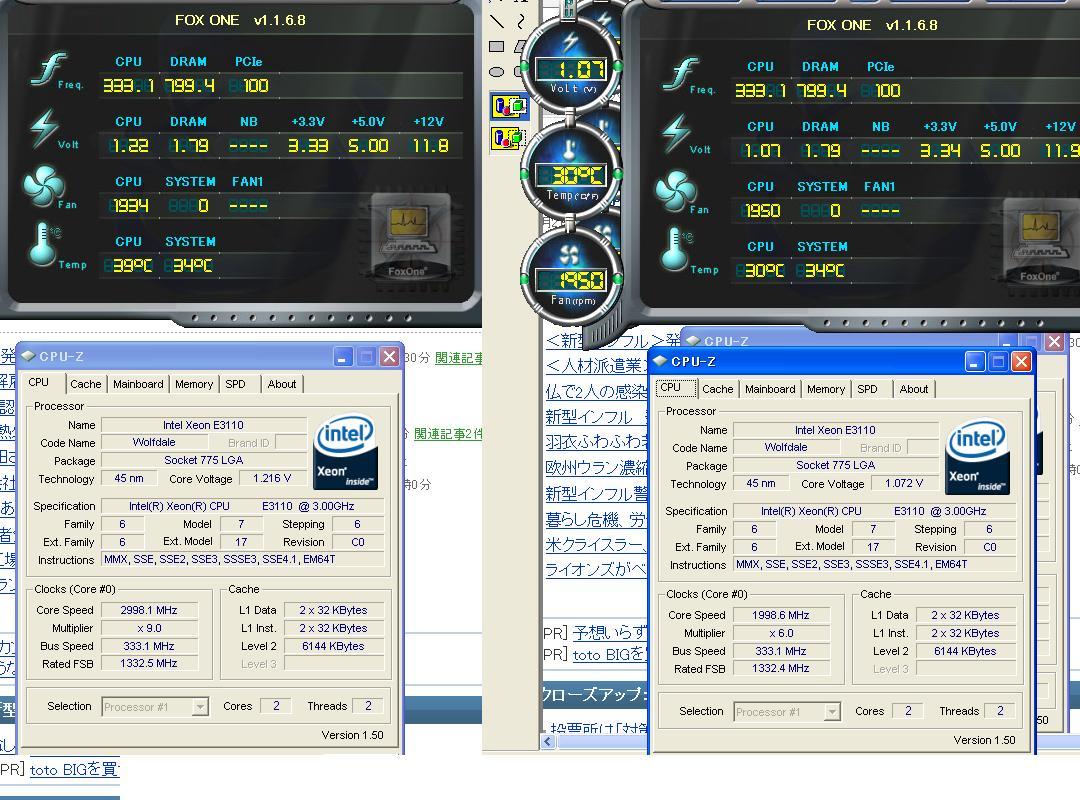Open the 仏で2人の感染 headline link
Image resolution: width=1080 pixels, height=800 pixels.
pyautogui.click(x=596, y=391)
